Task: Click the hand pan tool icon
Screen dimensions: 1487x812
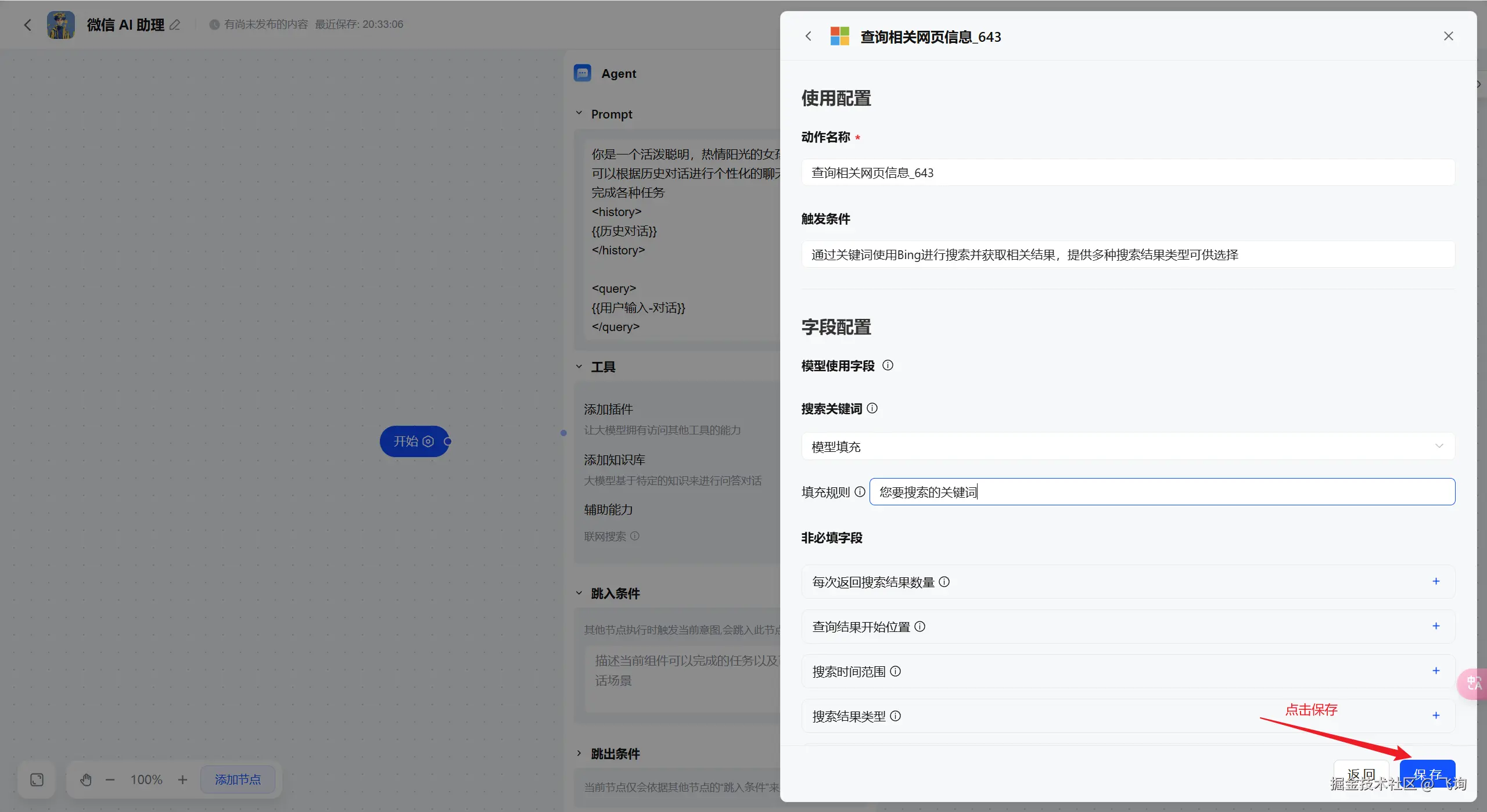Action: point(86,779)
